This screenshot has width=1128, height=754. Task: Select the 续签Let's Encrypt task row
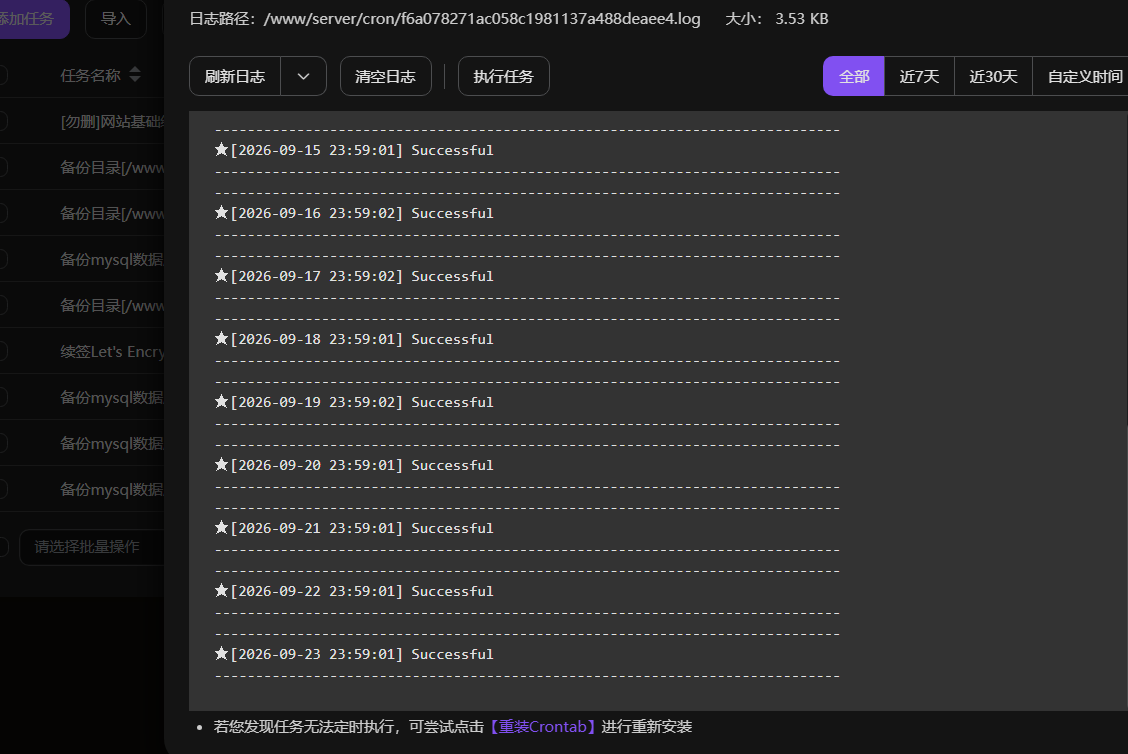point(82,352)
